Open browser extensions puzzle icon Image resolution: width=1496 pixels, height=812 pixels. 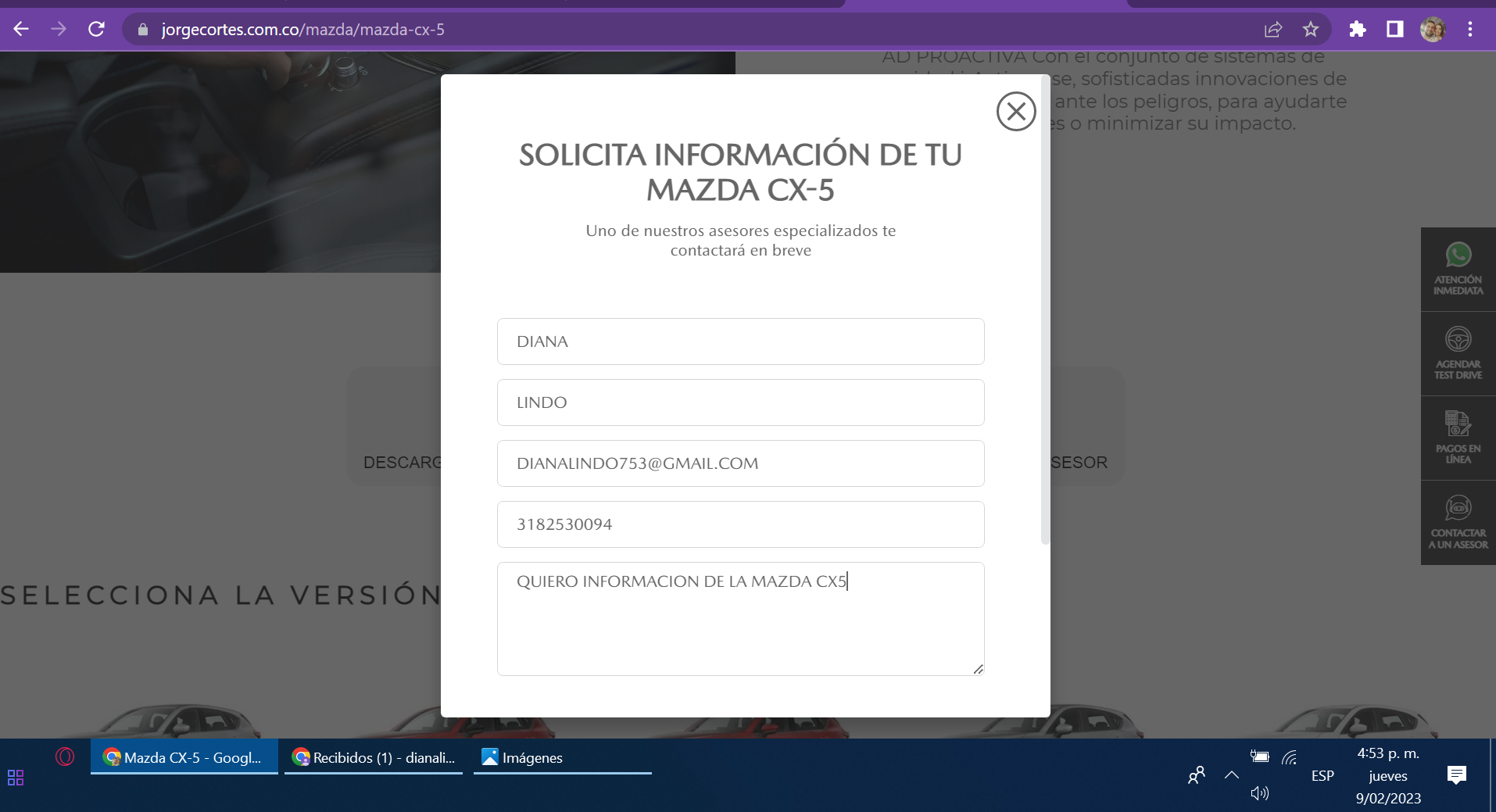click(x=1358, y=30)
